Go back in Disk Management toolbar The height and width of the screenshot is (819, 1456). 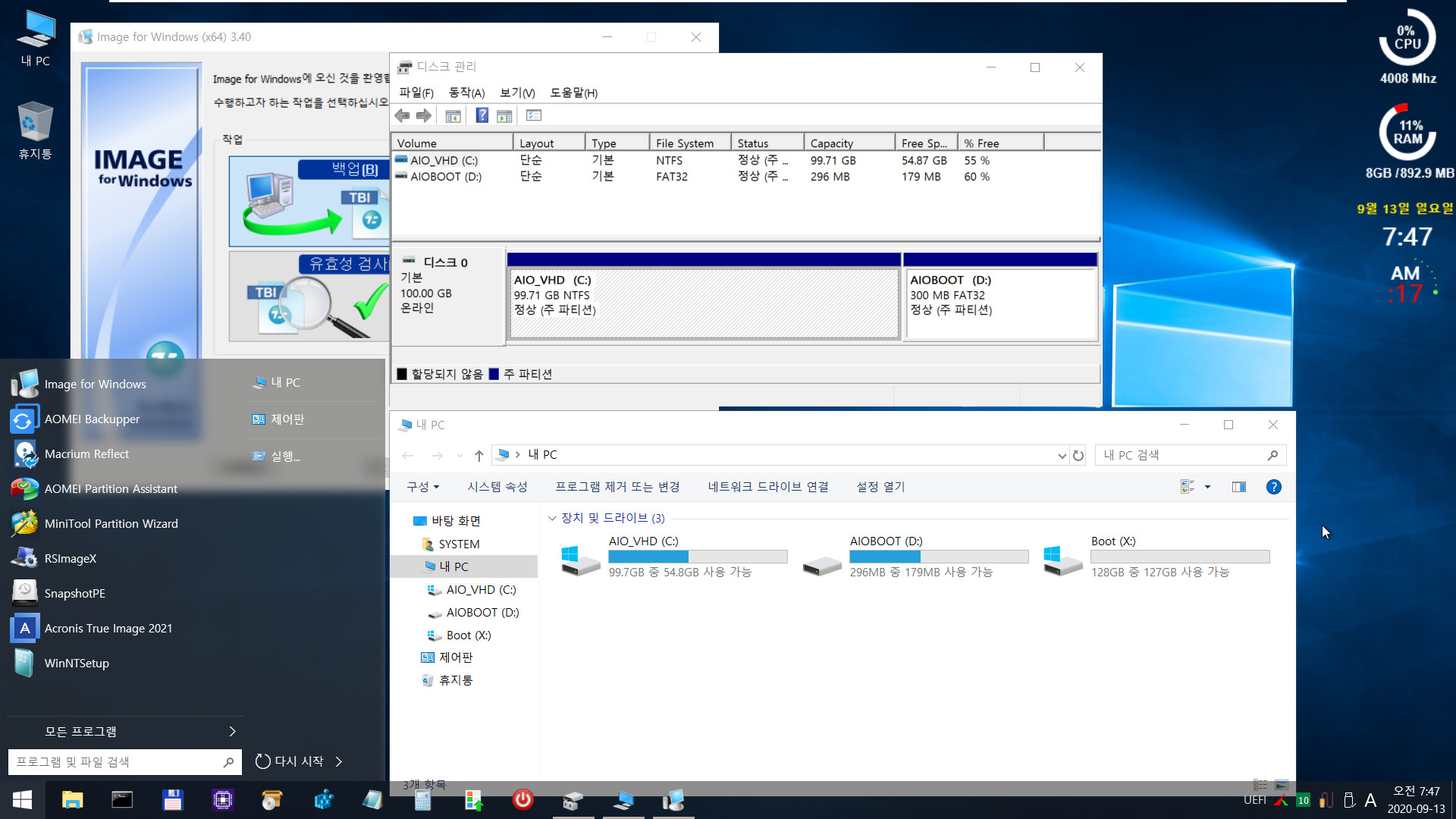tap(403, 115)
